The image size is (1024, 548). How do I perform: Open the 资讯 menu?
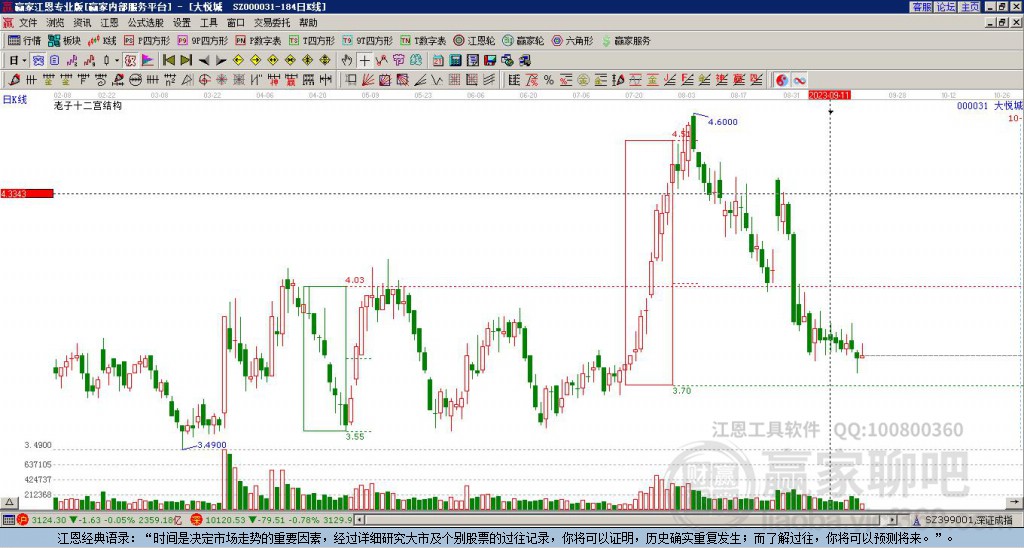[82, 23]
